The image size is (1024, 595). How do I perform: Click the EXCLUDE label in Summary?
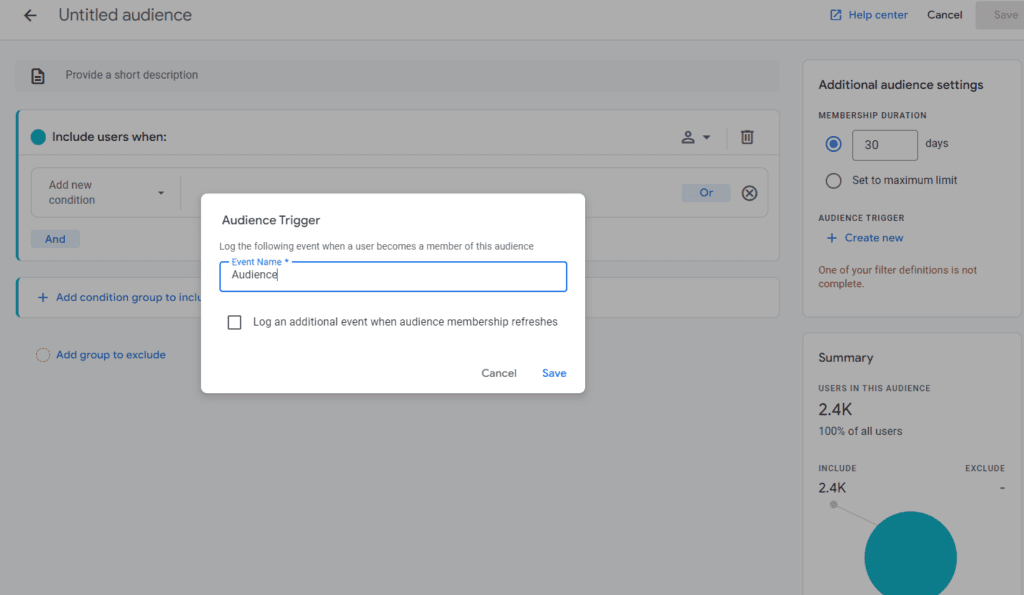point(985,468)
